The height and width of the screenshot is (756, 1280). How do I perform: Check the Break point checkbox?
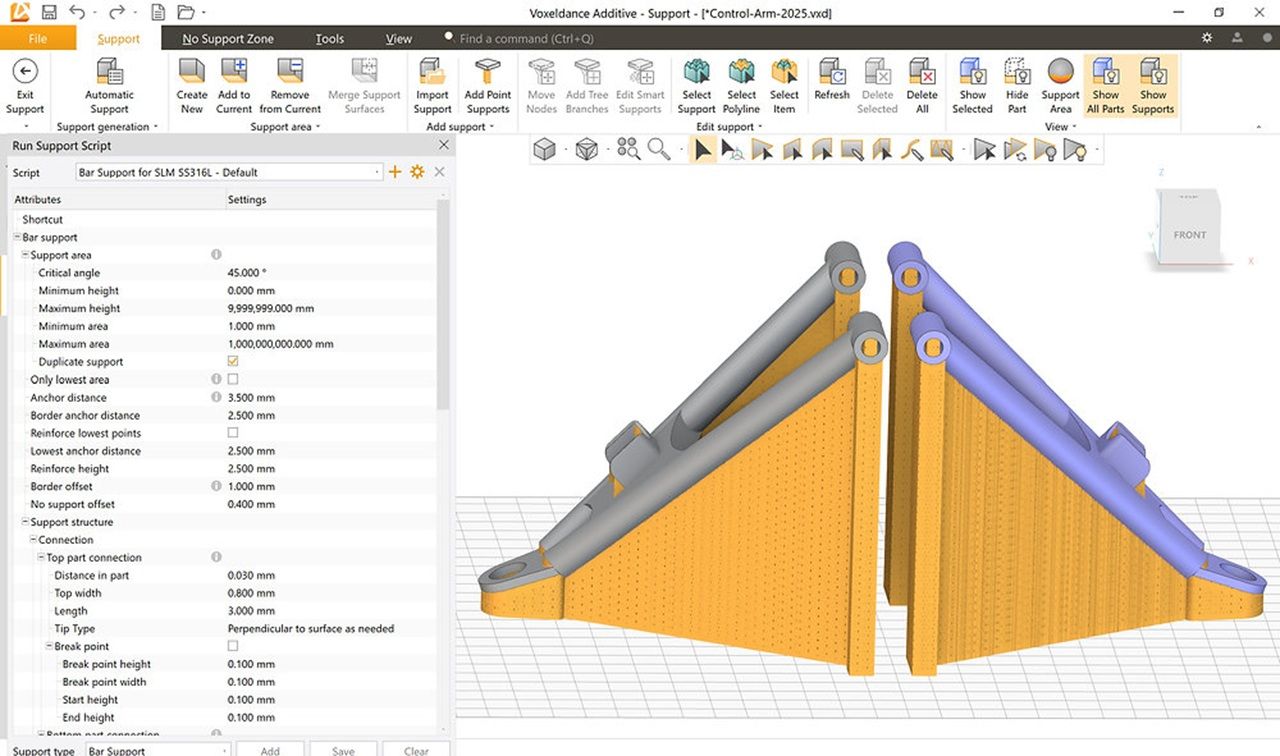[x=233, y=646]
